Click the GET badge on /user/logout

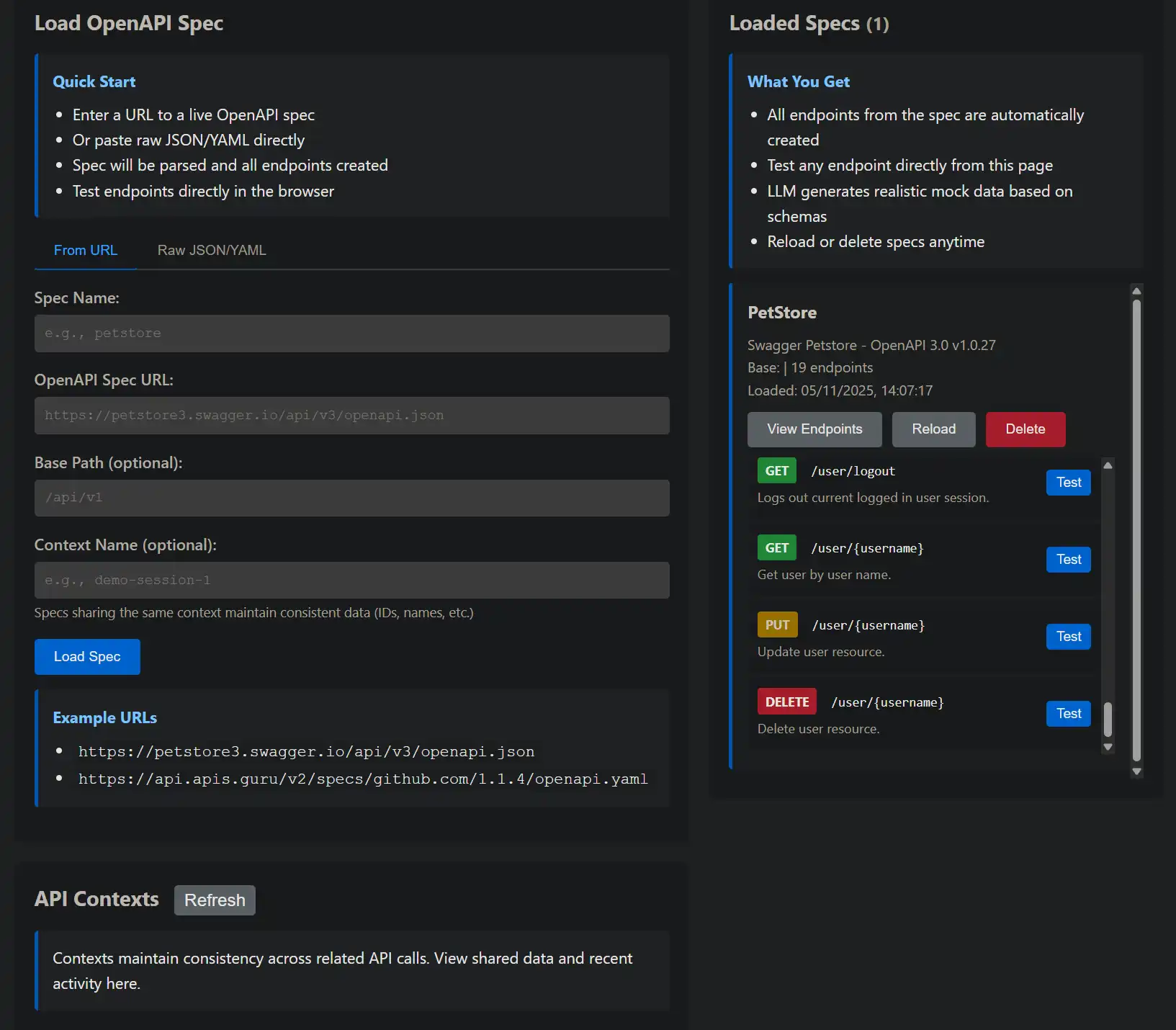point(776,470)
